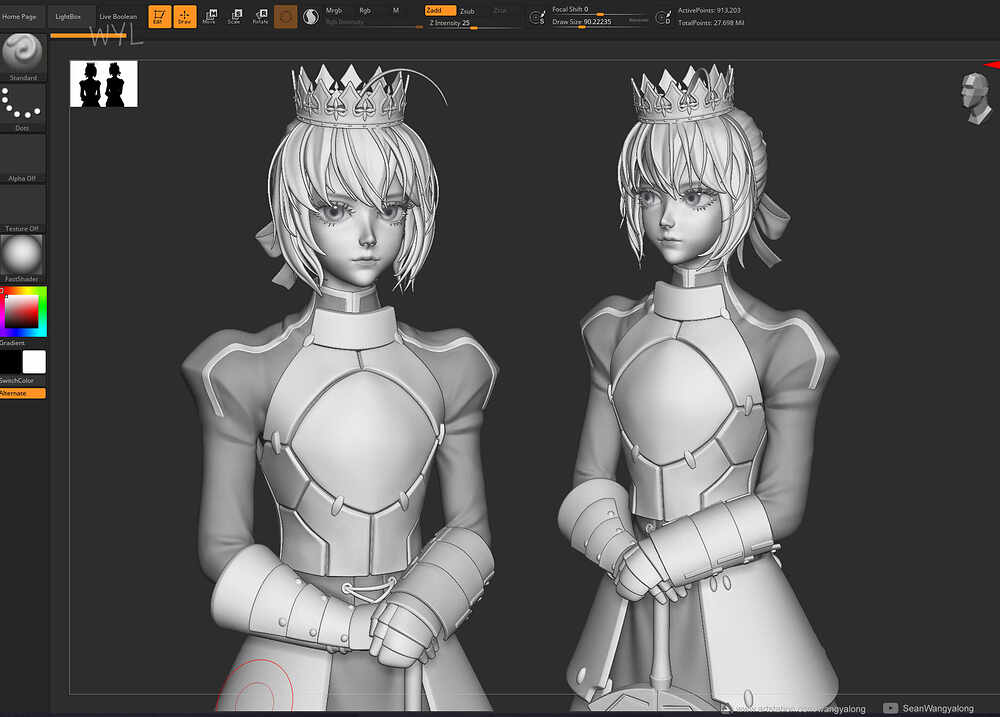Toggle Rgb paint mode

pyautogui.click(x=365, y=11)
